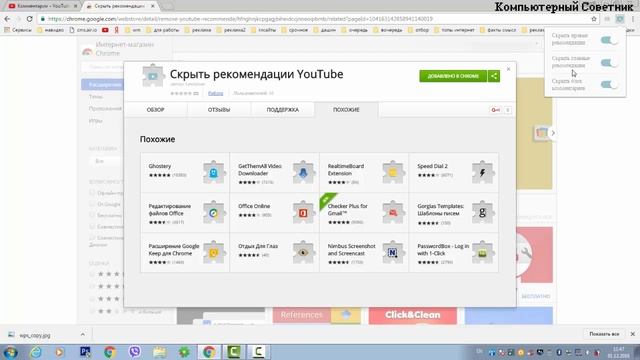
Task: Select the highlighted Extensions category in web store sidebar
Action: coord(102,84)
